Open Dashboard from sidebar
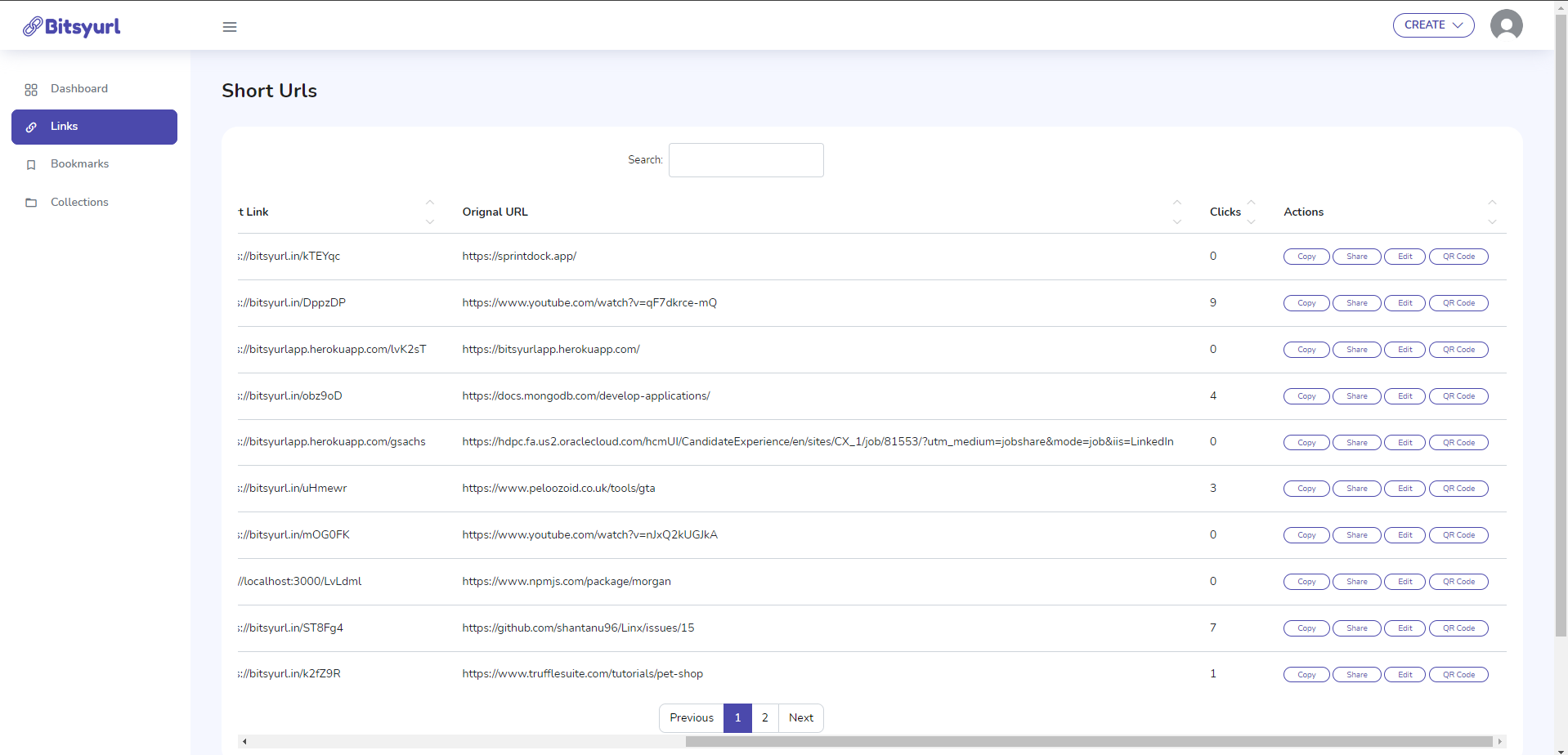 point(94,89)
